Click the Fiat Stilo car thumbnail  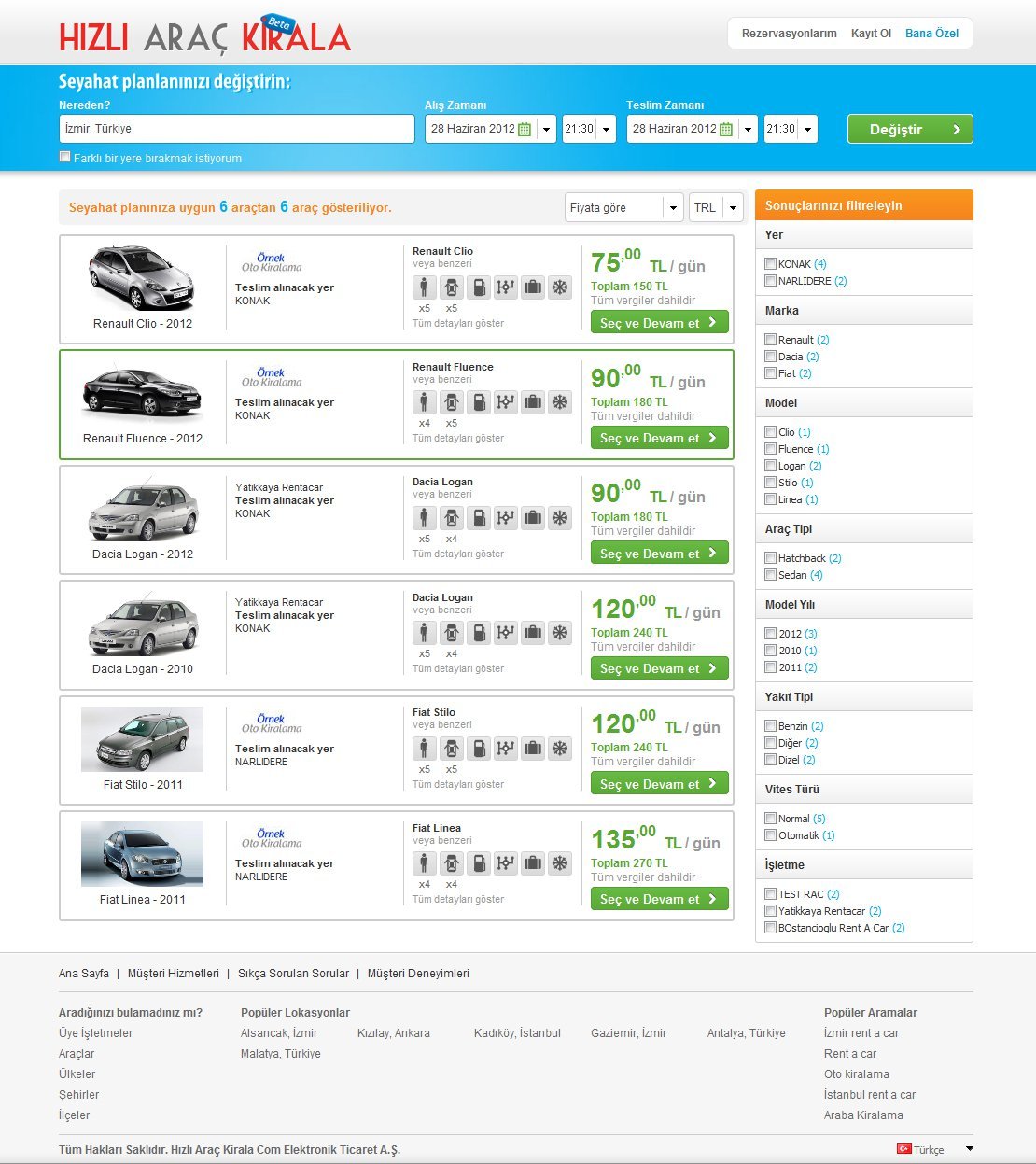tap(142, 739)
